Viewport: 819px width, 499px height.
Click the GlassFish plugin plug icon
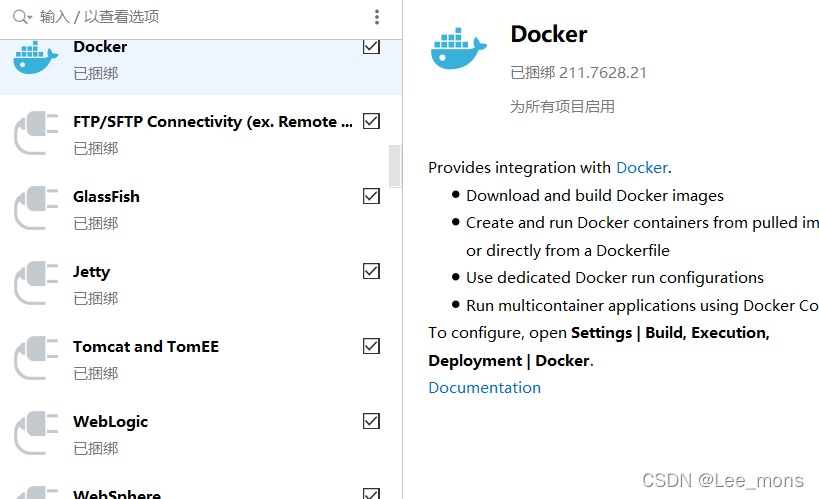pos(36,209)
